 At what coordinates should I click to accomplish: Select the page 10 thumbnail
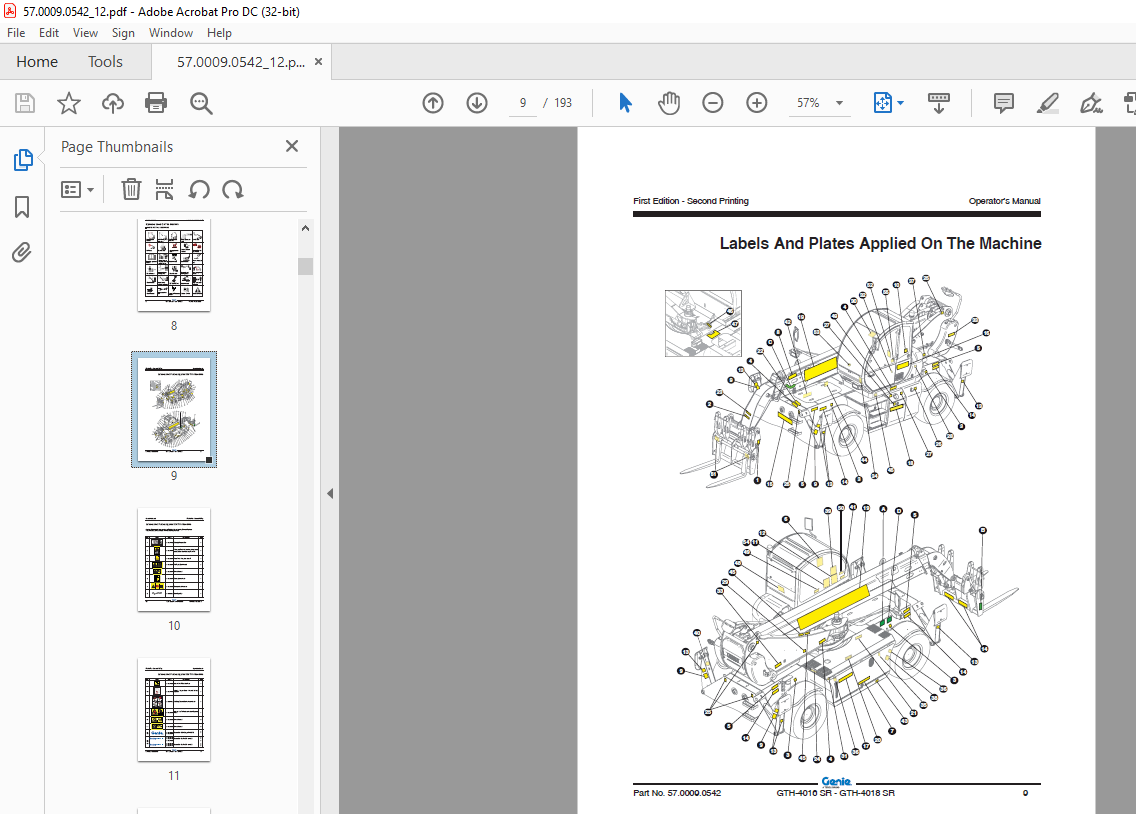click(174, 559)
